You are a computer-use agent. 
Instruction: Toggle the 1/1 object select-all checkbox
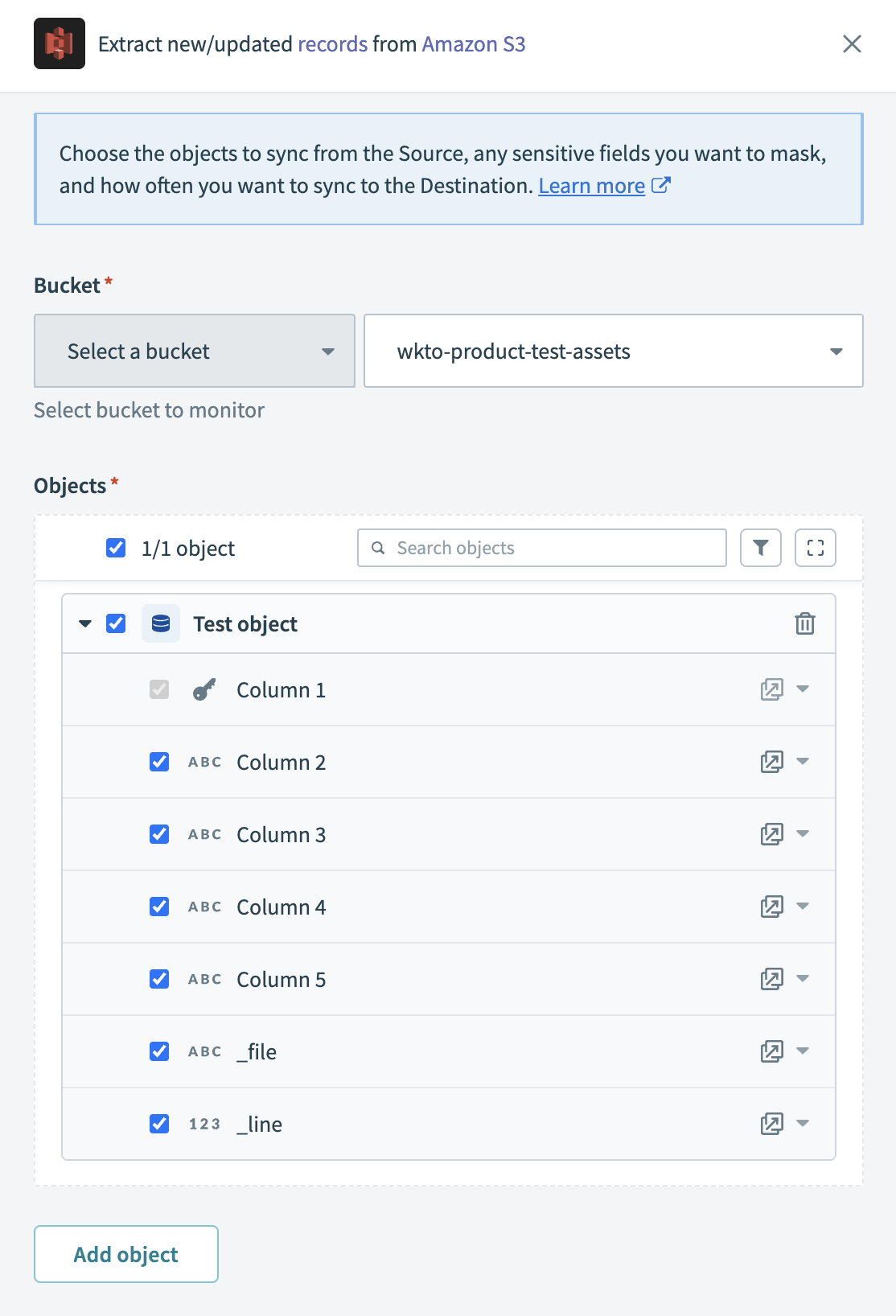pyautogui.click(x=116, y=548)
